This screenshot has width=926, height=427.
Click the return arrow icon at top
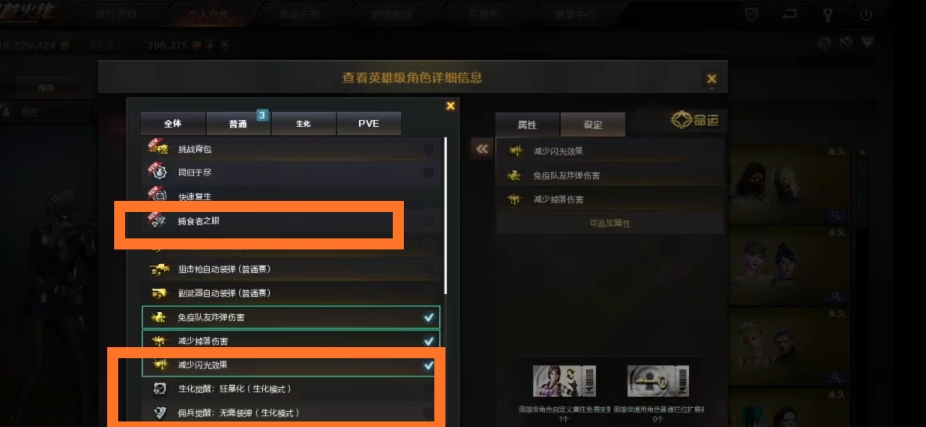click(x=789, y=15)
